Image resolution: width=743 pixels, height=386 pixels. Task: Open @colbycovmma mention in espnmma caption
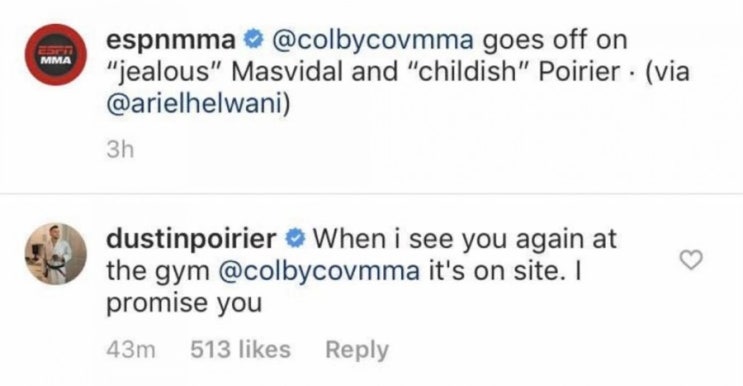click(372, 41)
